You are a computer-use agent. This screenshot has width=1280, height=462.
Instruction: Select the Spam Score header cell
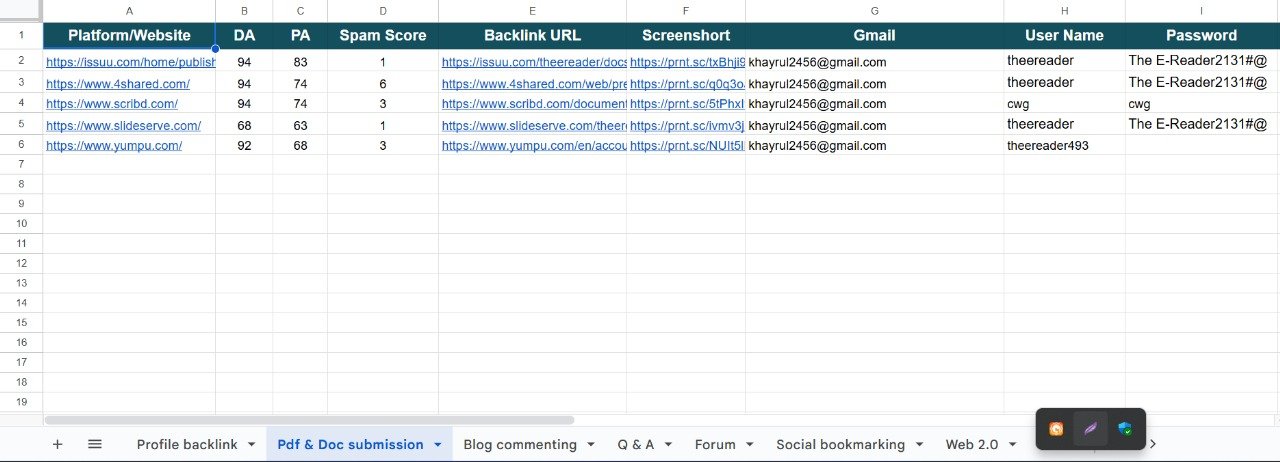[383, 35]
